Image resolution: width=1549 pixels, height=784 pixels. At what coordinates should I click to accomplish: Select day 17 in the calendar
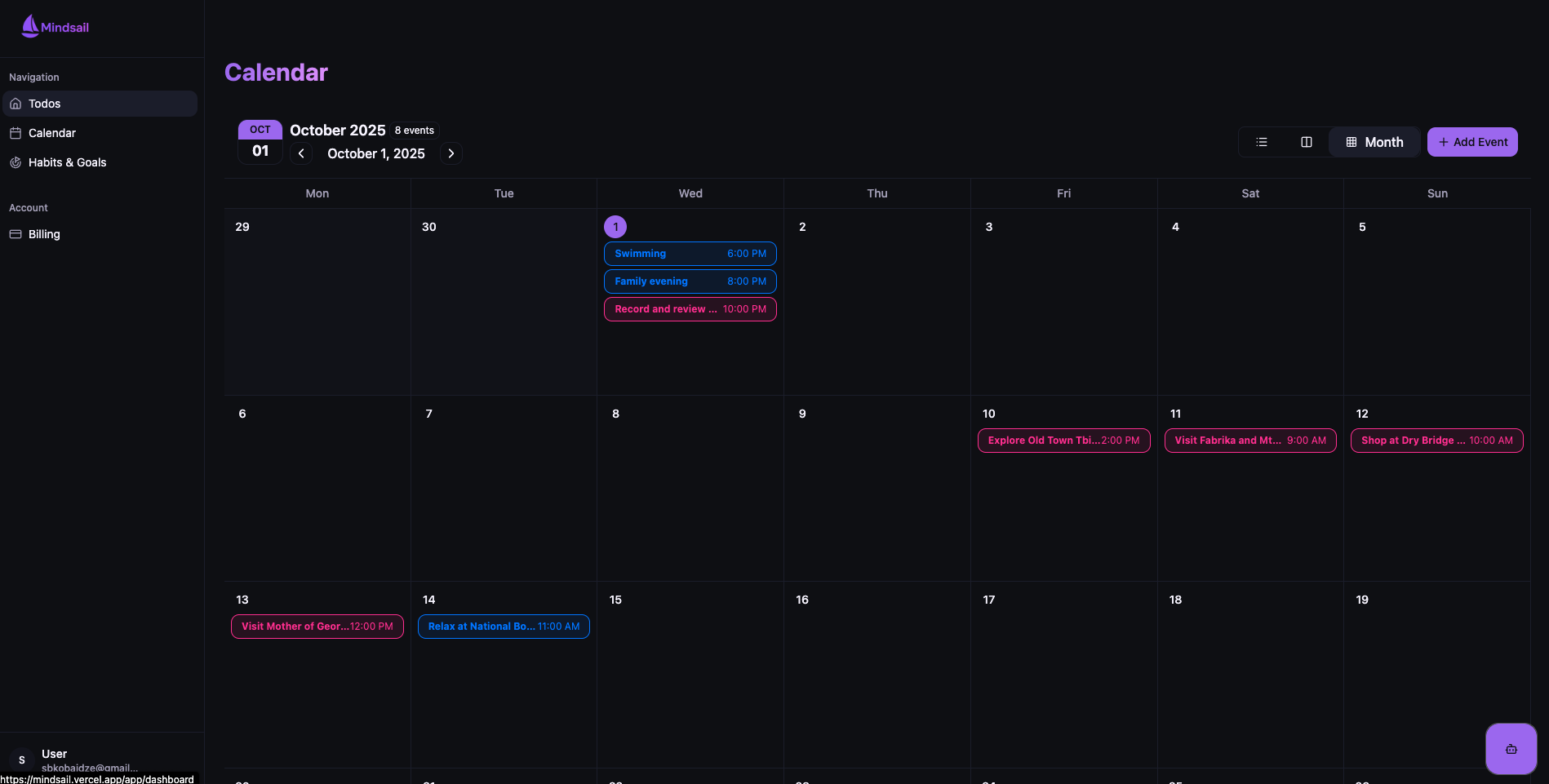(x=989, y=600)
